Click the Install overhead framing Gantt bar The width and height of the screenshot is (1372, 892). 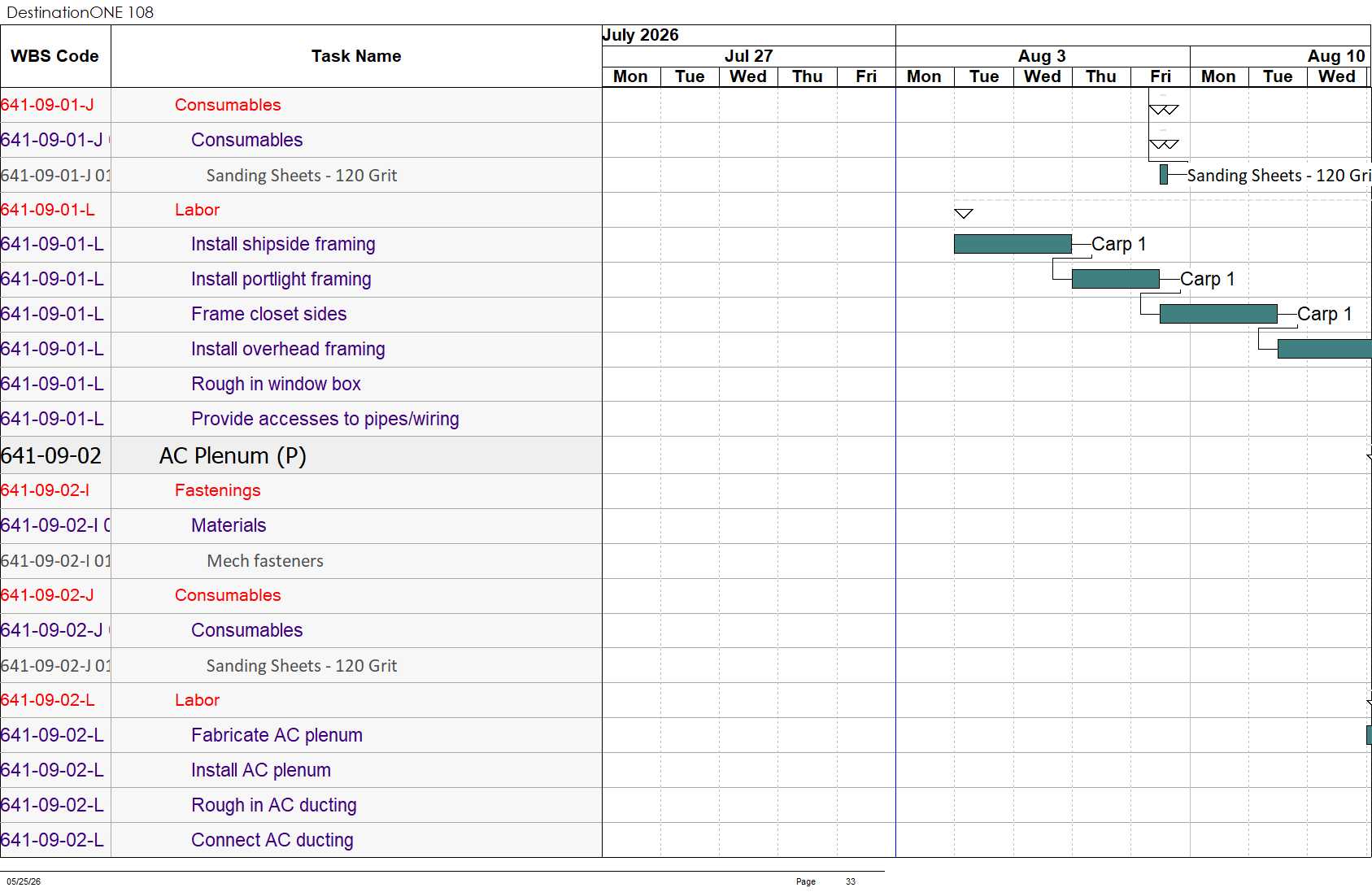click(1324, 349)
